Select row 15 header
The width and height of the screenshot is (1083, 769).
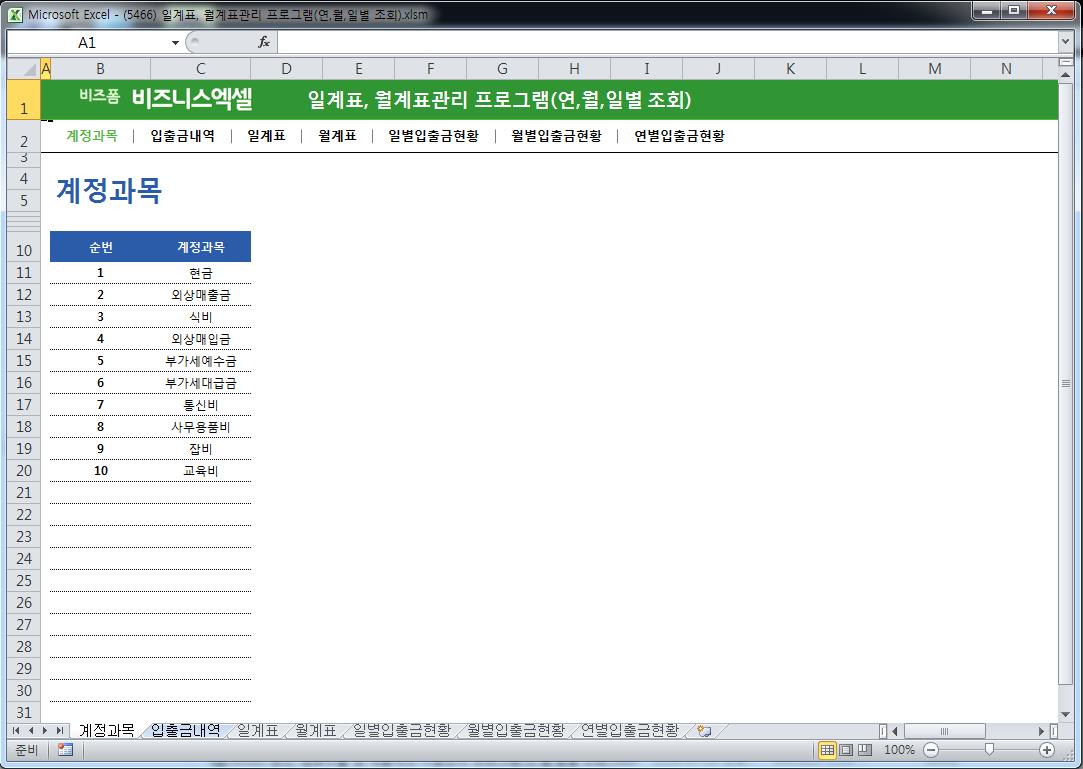pos(24,361)
